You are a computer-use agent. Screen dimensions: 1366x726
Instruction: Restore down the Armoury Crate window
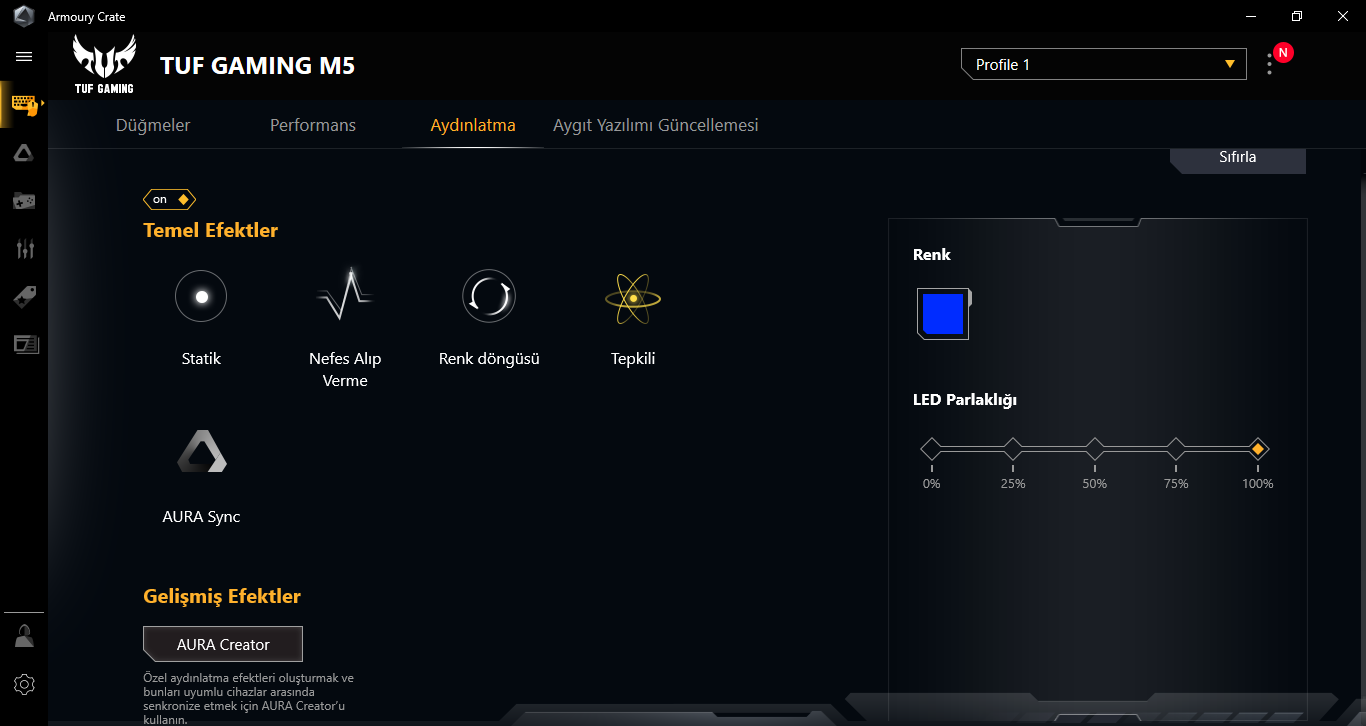[1297, 16]
